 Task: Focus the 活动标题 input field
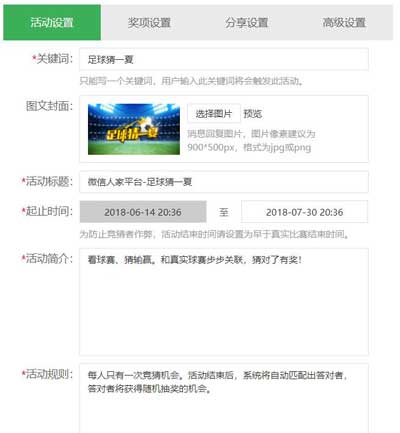pyautogui.click(x=224, y=182)
